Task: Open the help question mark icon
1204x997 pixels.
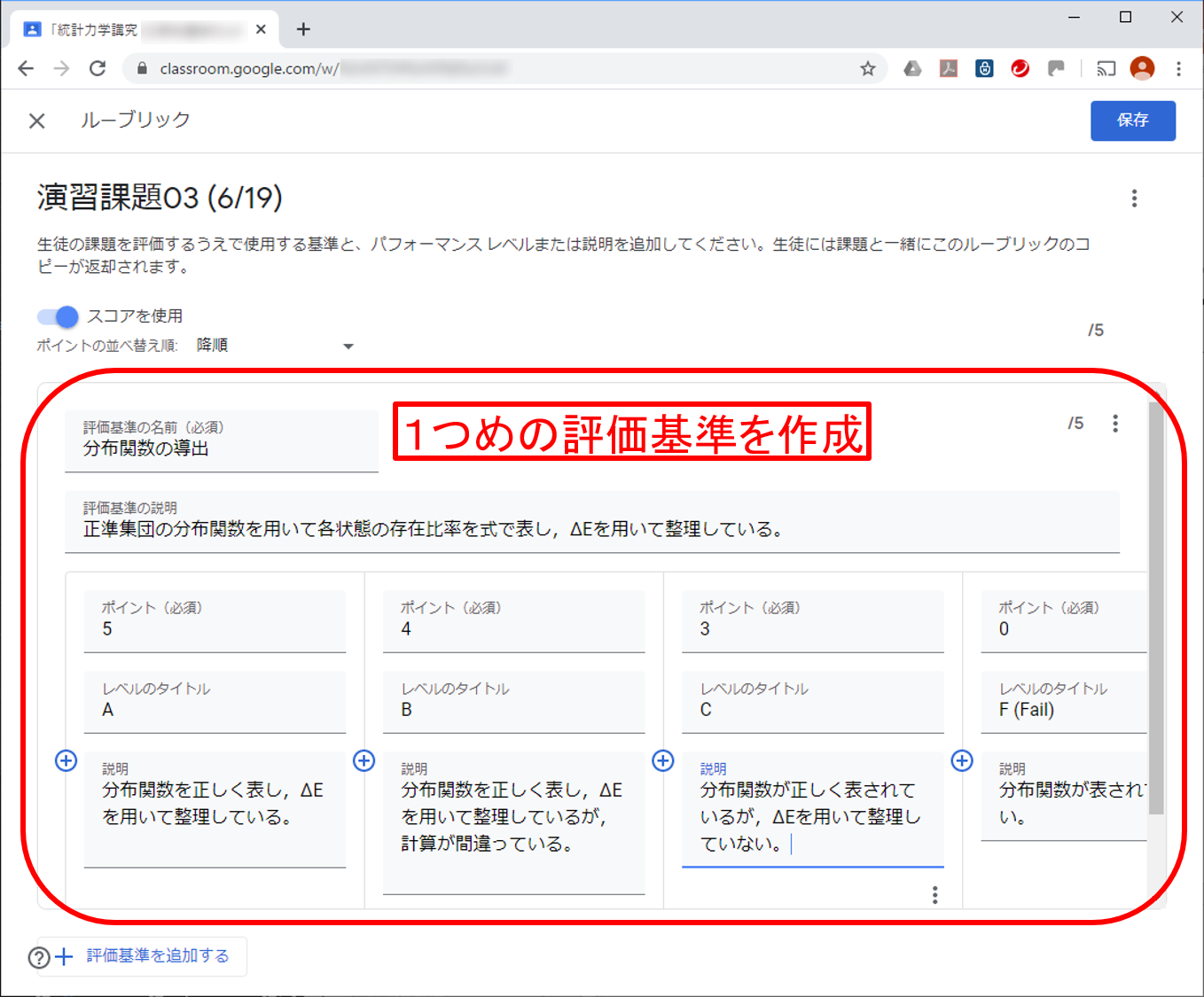Action: tap(39, 958)
